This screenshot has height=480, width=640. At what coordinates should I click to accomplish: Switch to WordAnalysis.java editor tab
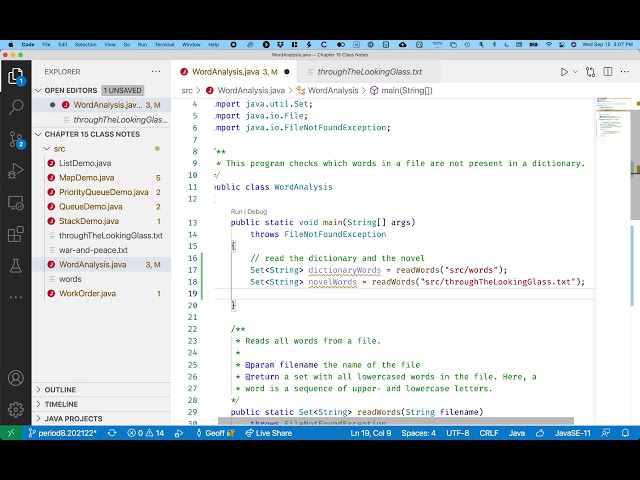pyautogui.click(x=235, y=72)
